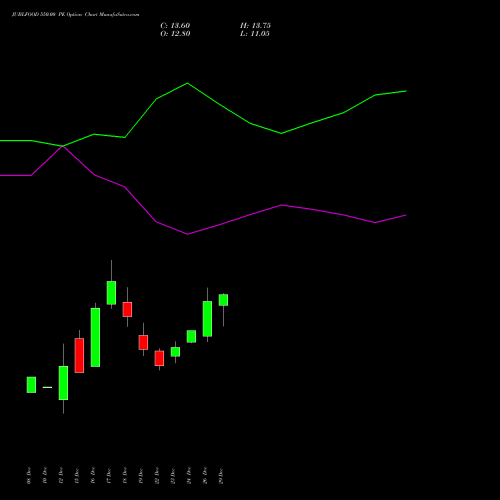500x500 pixels.
Task: Click the 24 Dec green candlestick
Action: (x=191, y=336)
